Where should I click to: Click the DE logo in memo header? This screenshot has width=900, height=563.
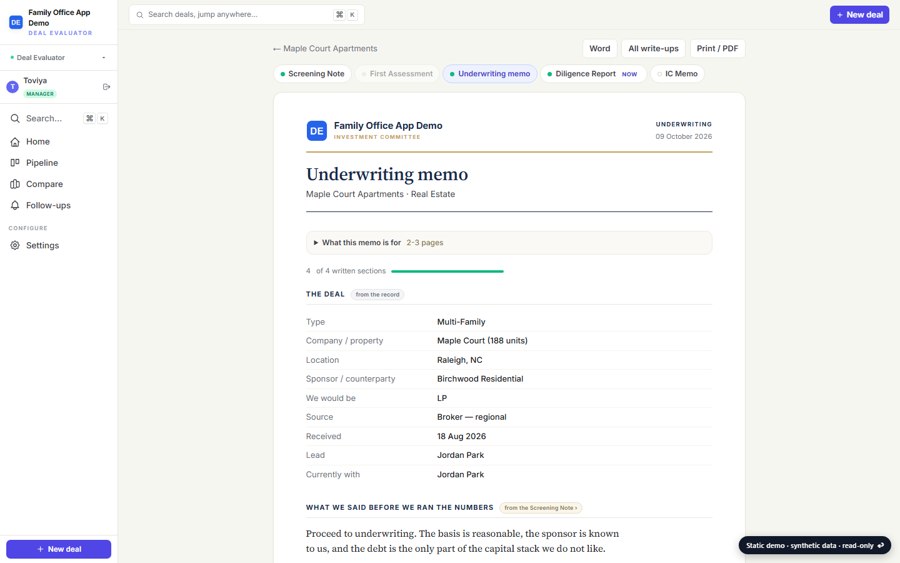coord(316,131)
